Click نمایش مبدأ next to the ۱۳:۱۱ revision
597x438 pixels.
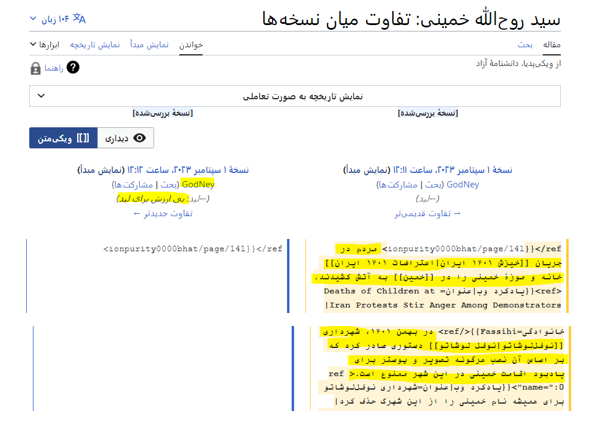pos(367,170)
